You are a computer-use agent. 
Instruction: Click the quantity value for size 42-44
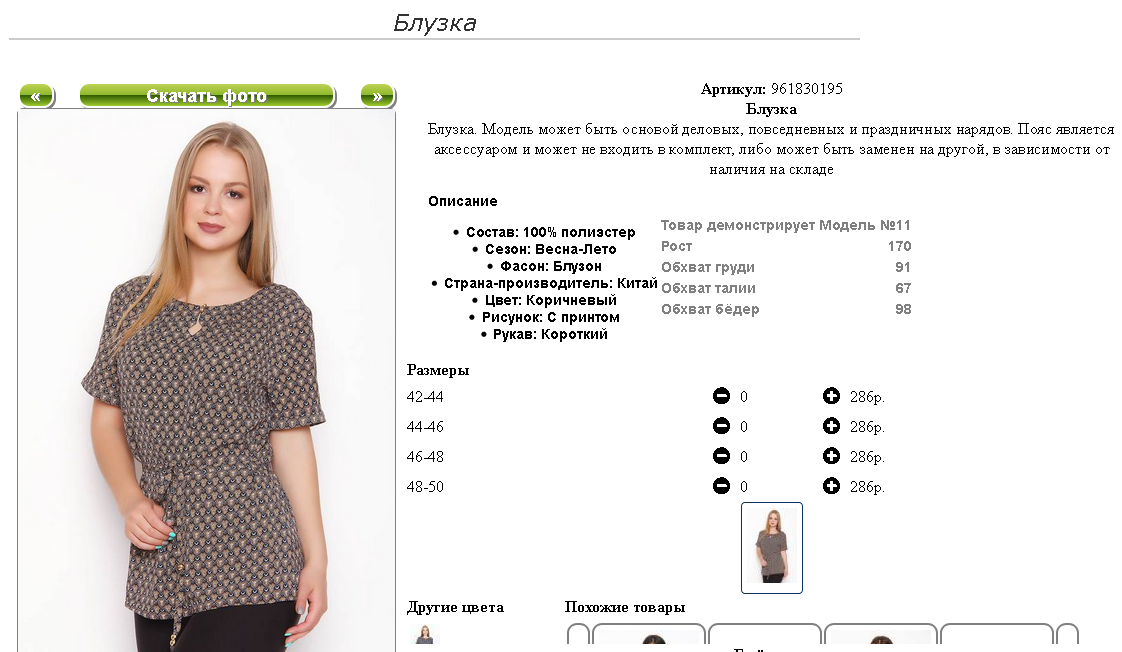(743, 396)
